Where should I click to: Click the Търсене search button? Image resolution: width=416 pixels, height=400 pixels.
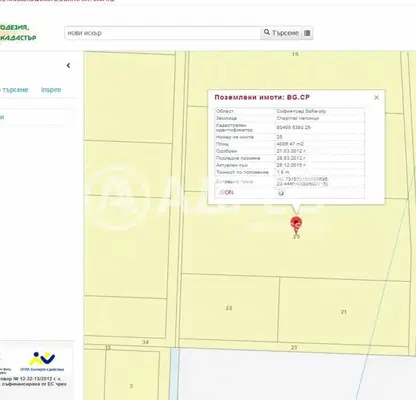coord(281,33)
